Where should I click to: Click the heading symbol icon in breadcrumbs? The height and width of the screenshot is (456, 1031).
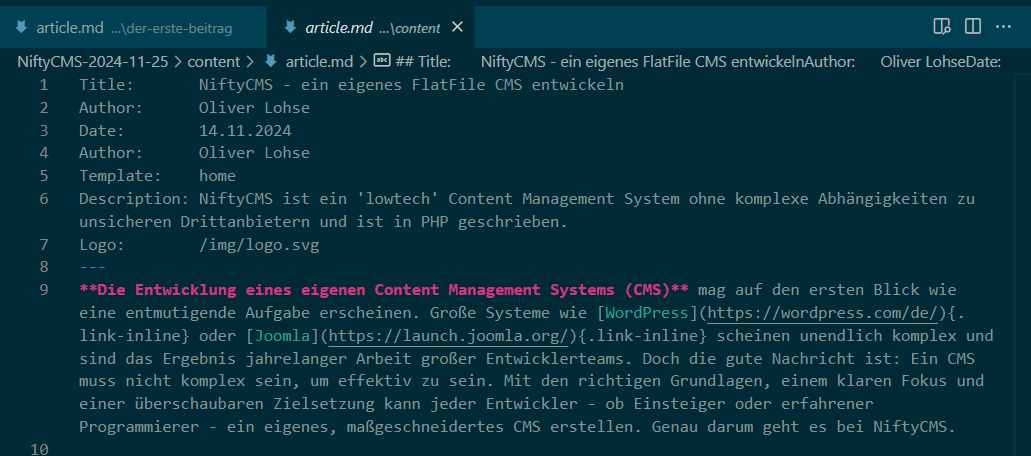(381, 62)
